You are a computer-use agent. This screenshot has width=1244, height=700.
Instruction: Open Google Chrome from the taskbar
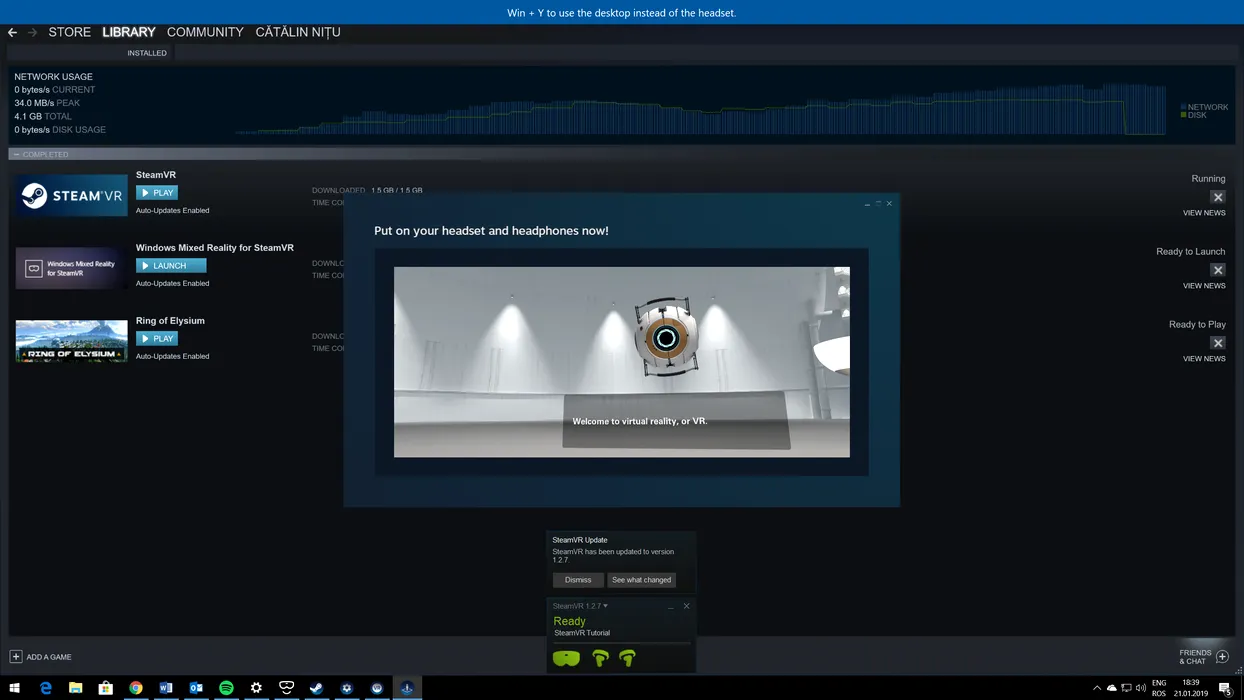pyautogui.click(x=136, y=688)
